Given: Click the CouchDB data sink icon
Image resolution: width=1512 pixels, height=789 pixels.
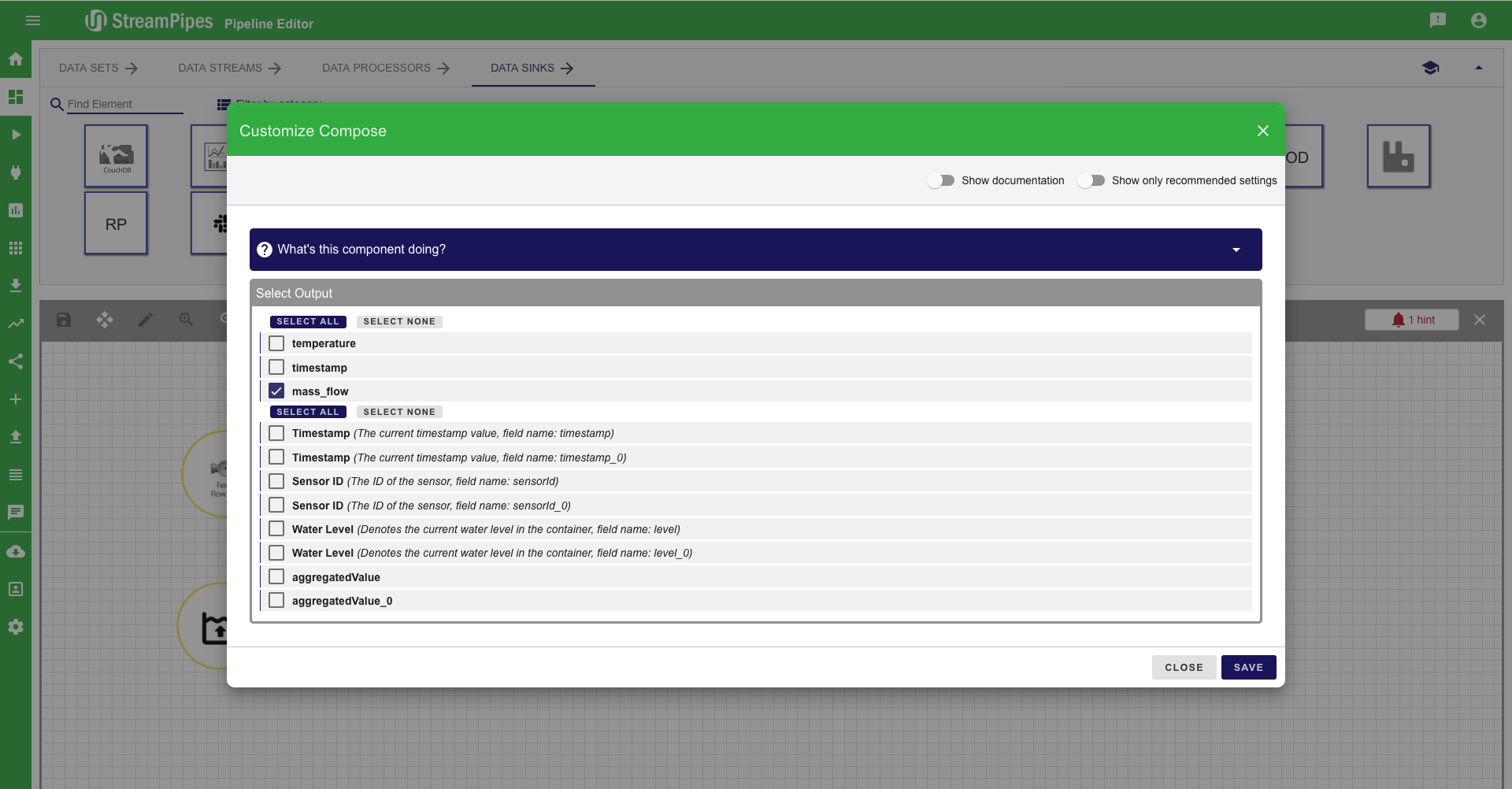Looking at the screenshot, I should point(116,156).
